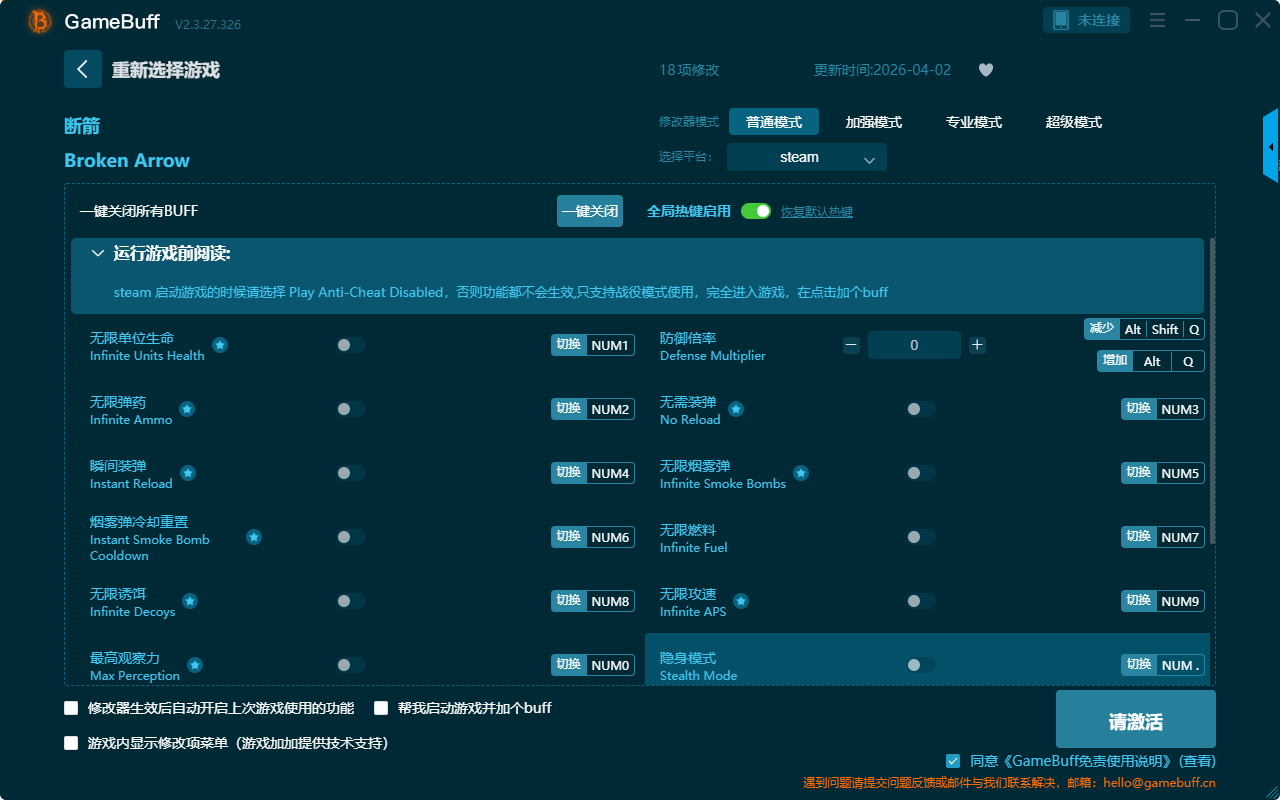Click the restore default hotkeys link
Image resolution: width=1280 pixels, height=800 pixels.
(x=816, y=212)
